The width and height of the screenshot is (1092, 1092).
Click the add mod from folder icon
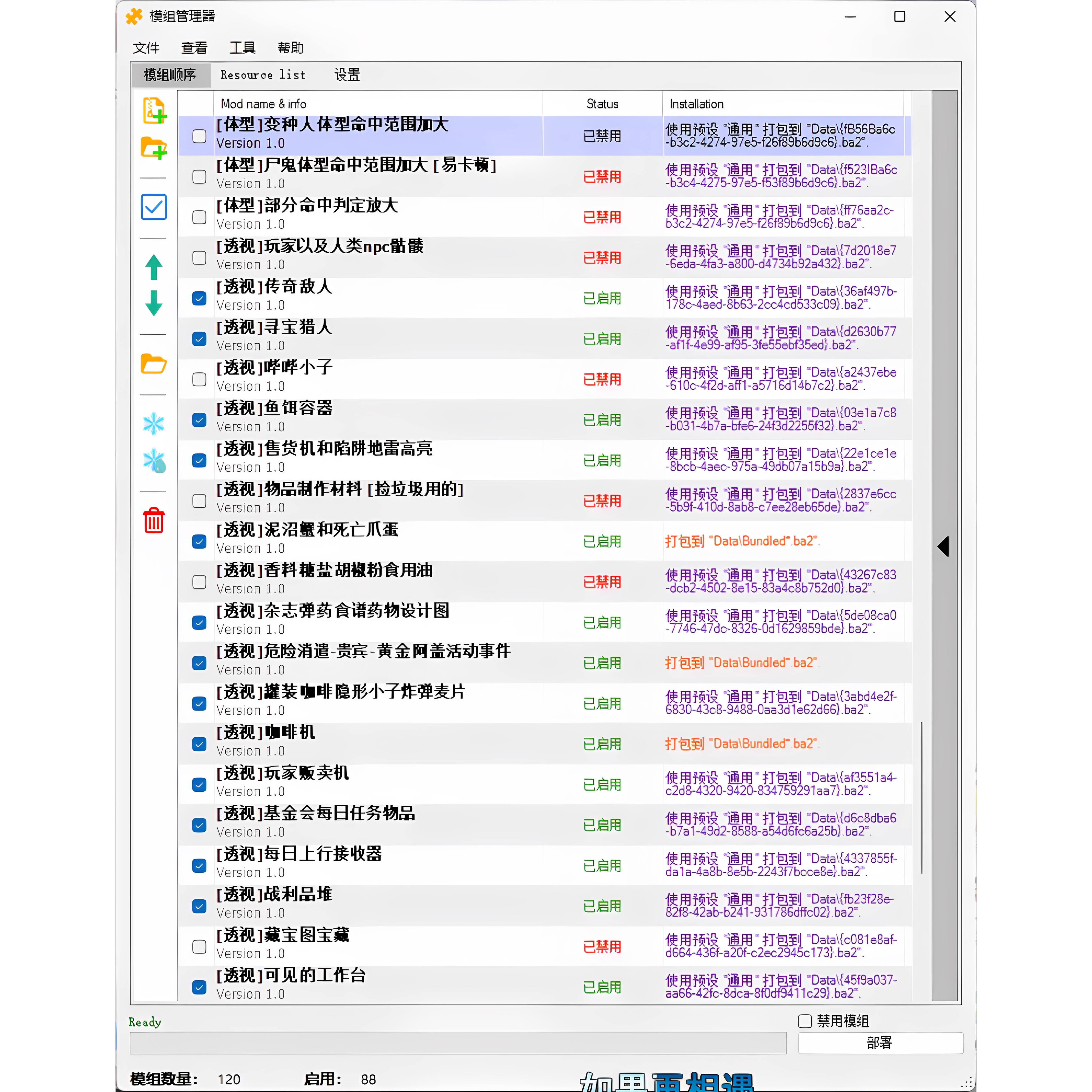click(x=154, y=148)
